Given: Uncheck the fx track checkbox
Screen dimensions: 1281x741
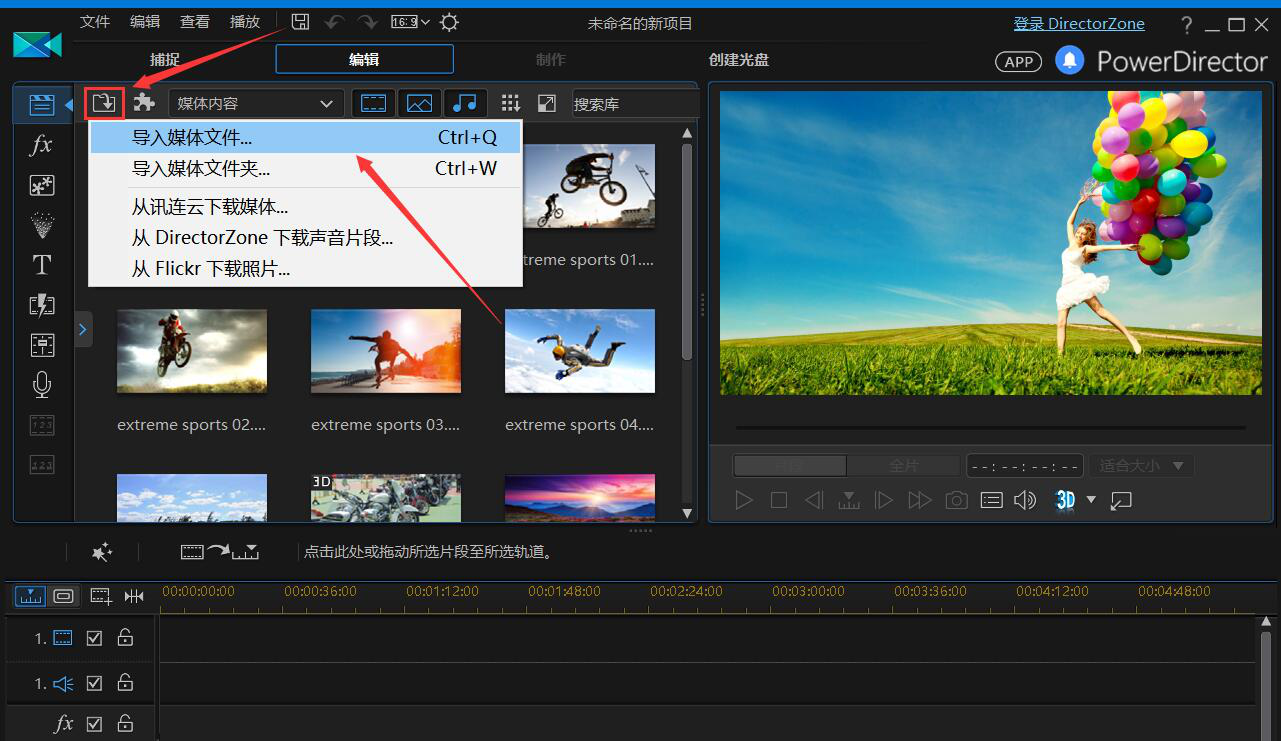Looking at the screenshot, I should click(93, 723).
